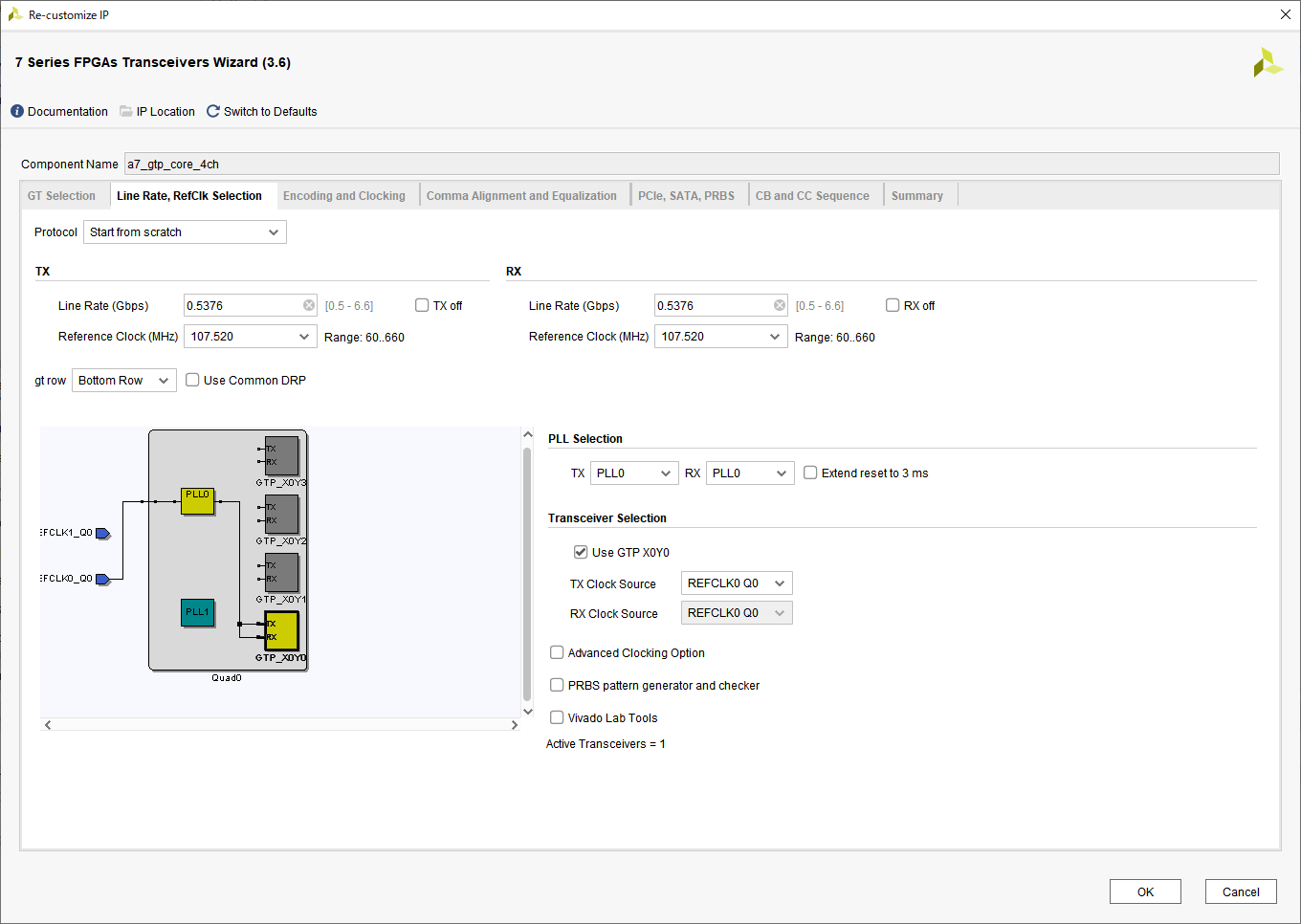Open RX PLL selection dropdown
Viewport: 1301px width, 924px height.
click(750, 473)
